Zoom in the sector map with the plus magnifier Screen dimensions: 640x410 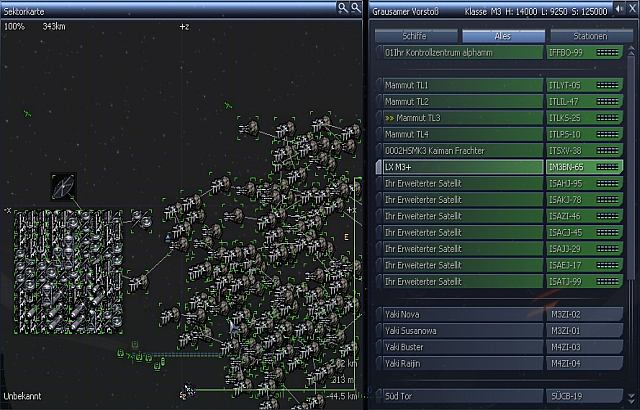click(x=342, y=8)
